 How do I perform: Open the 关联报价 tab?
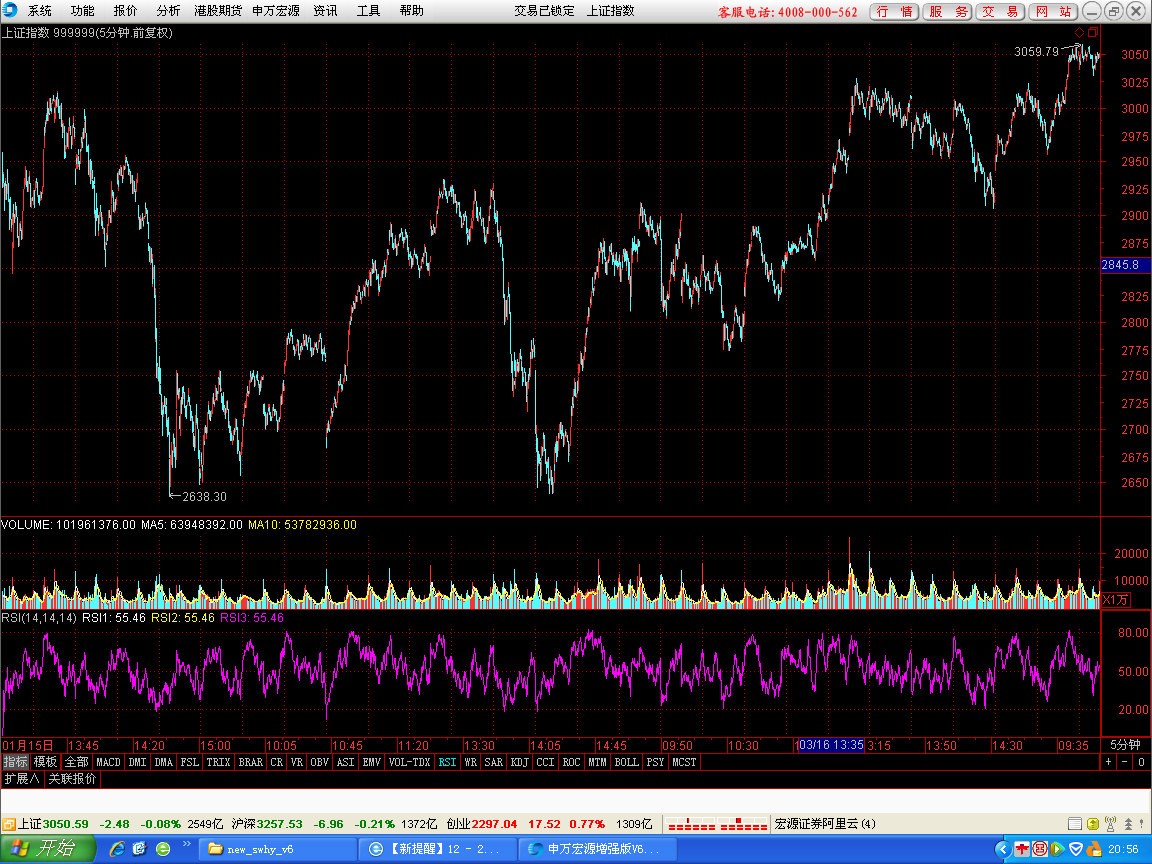[x=72, y=779]
